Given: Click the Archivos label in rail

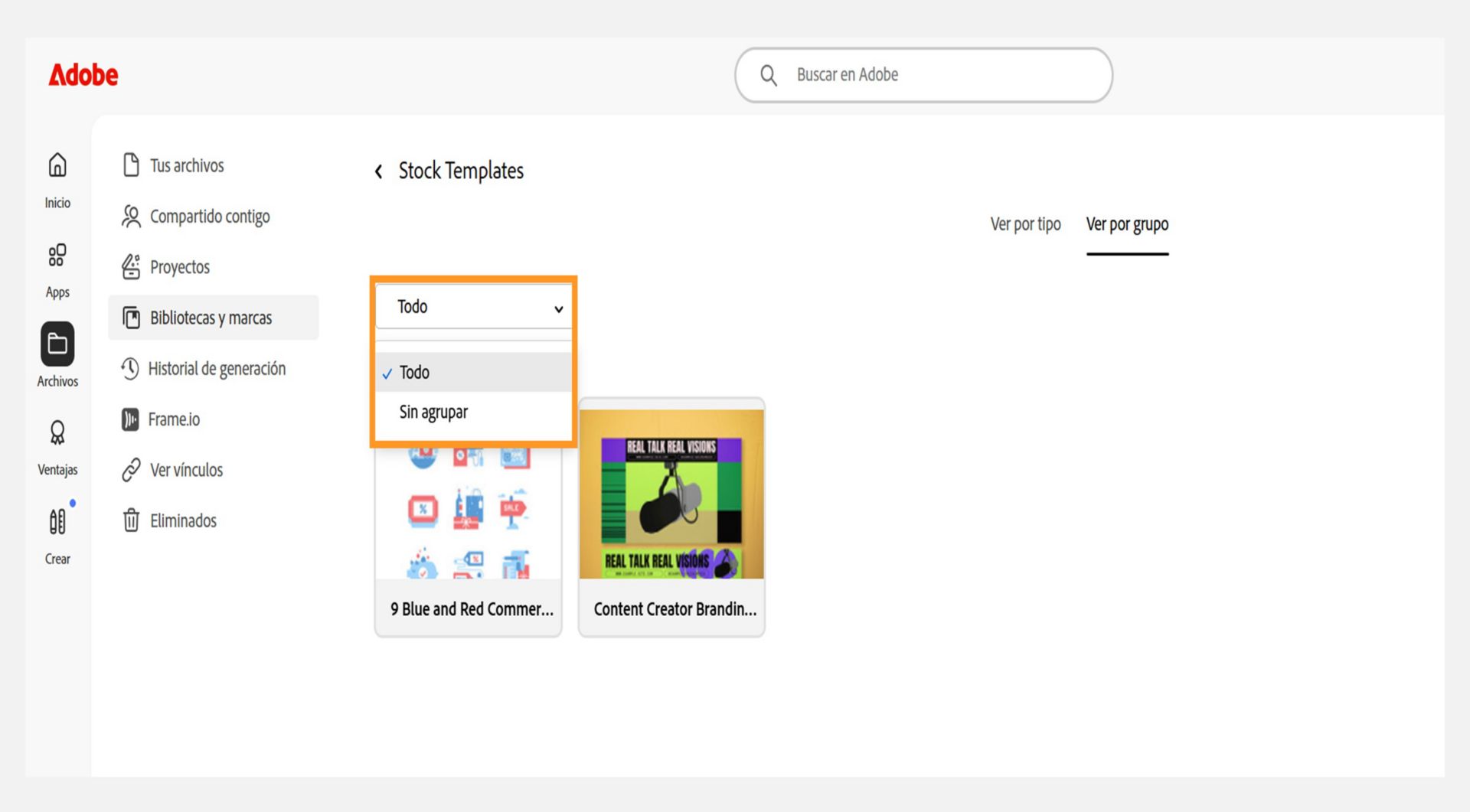Looking at the screenshot, I should click(x=57, y=381).
